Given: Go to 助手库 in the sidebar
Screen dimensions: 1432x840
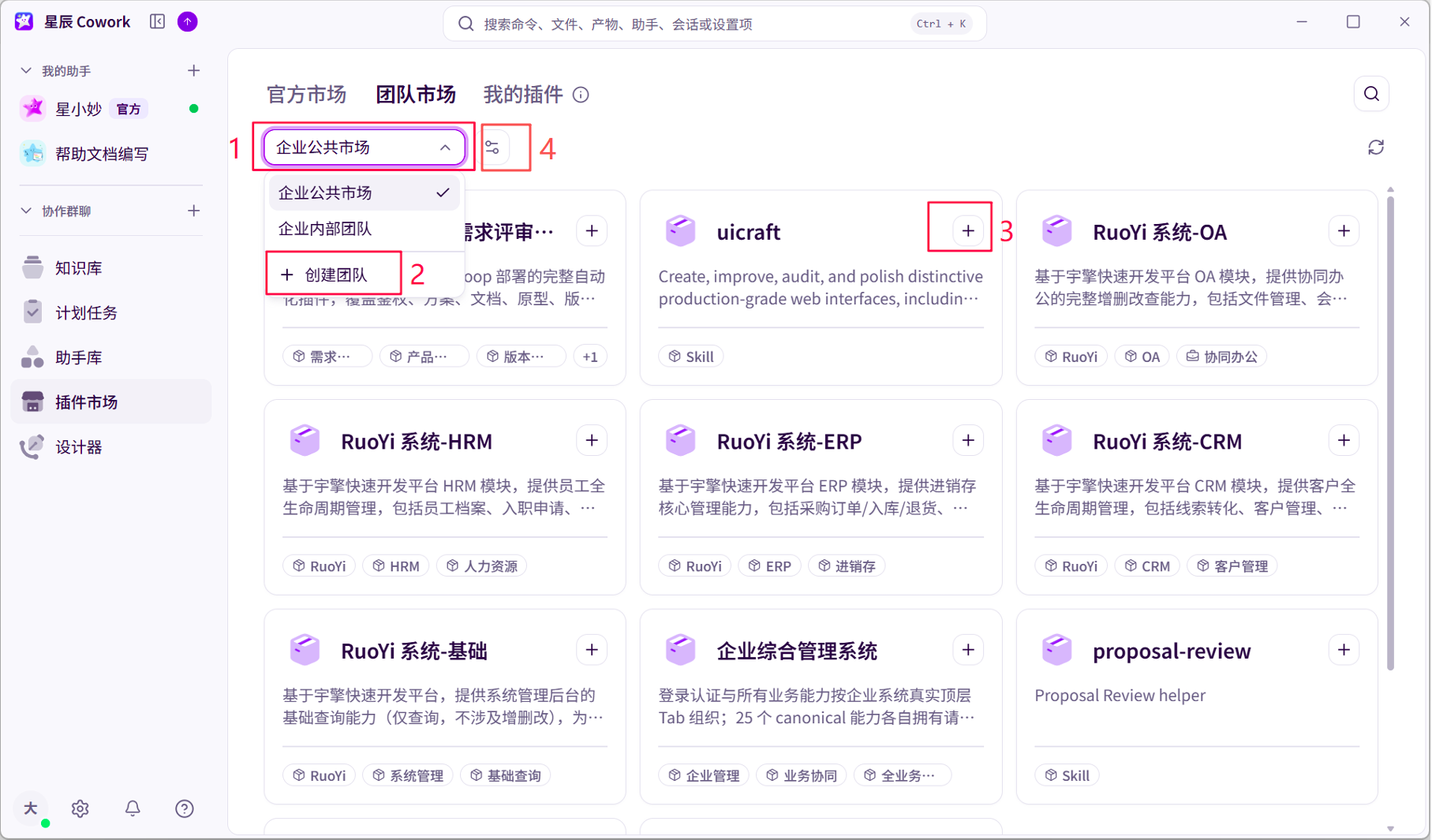Looking at the screenshot, I should pos(111,358).
